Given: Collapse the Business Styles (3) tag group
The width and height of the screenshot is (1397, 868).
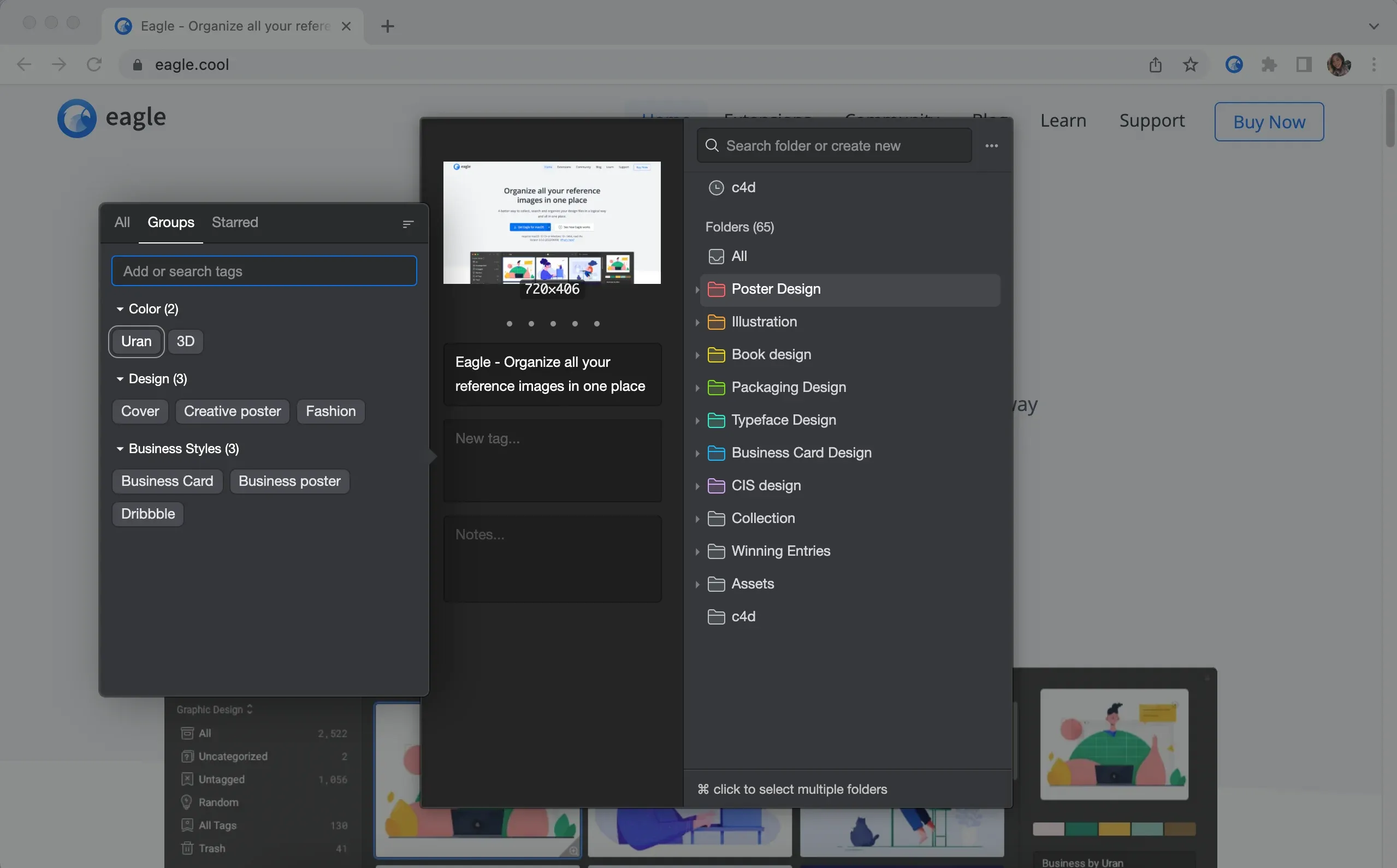Looking at the screenshot, I should (120, 448).
